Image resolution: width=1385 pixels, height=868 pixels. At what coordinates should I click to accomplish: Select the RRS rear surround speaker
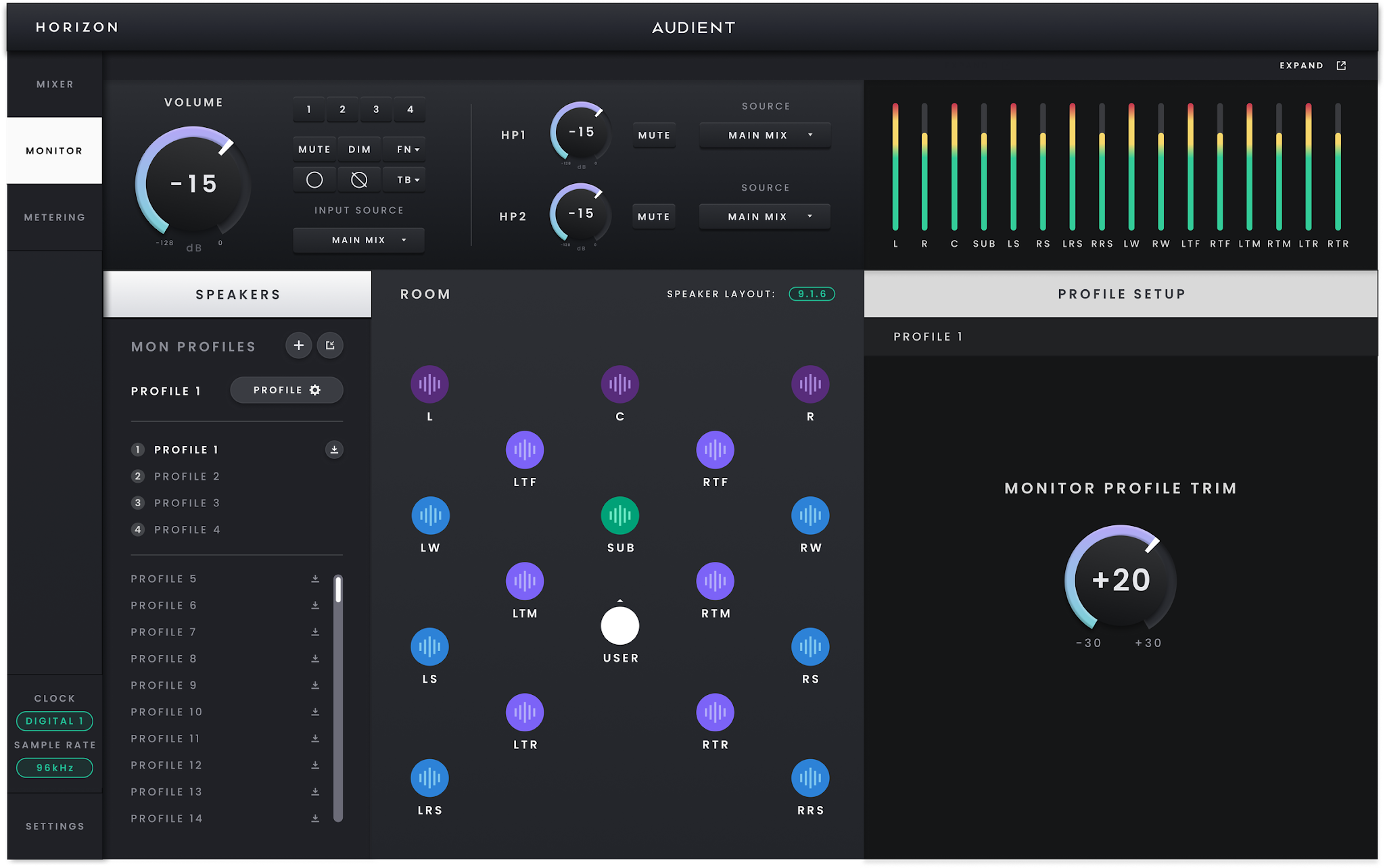point(810,777)
